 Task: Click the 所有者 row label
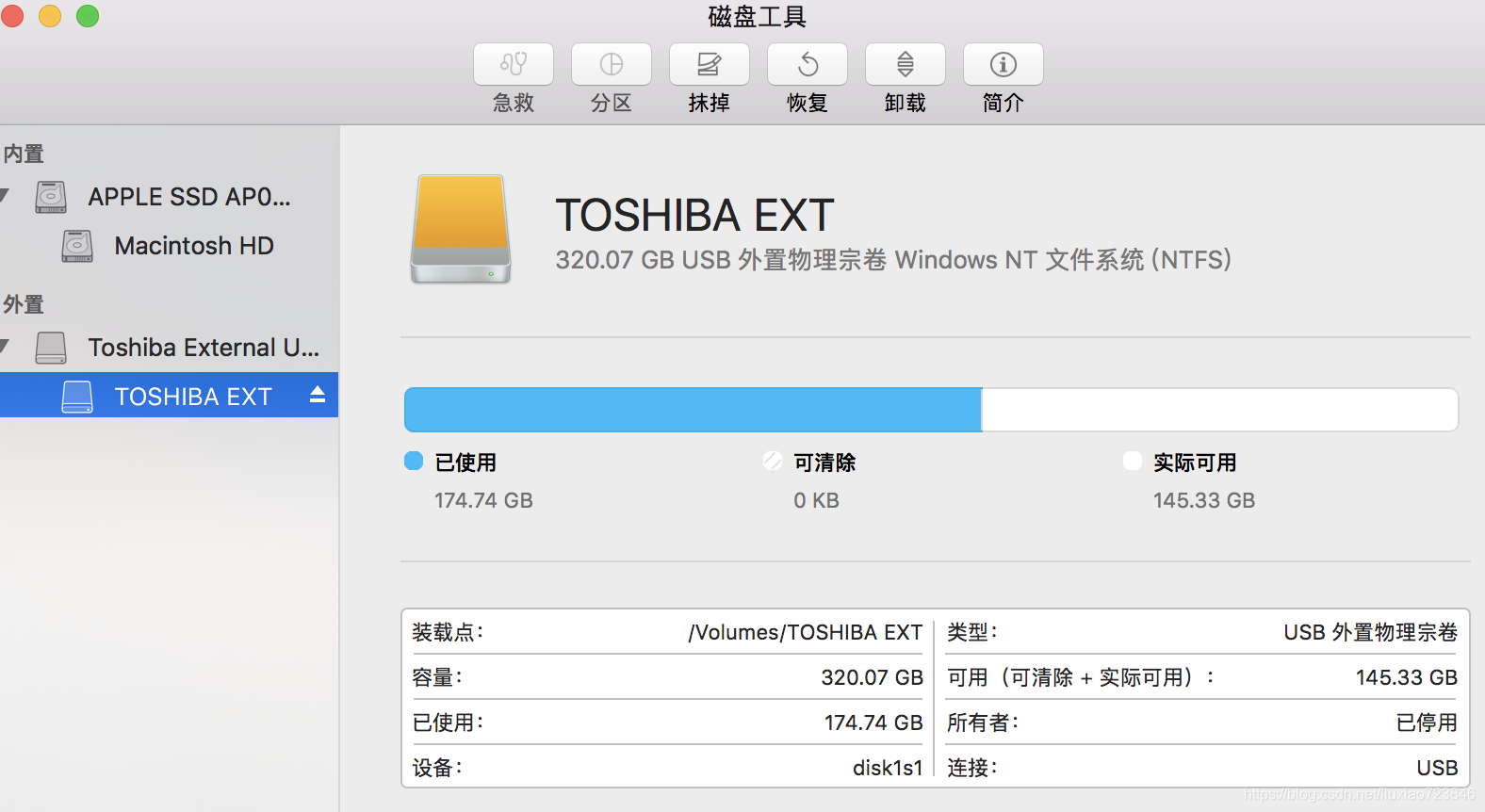click(983, 723)
